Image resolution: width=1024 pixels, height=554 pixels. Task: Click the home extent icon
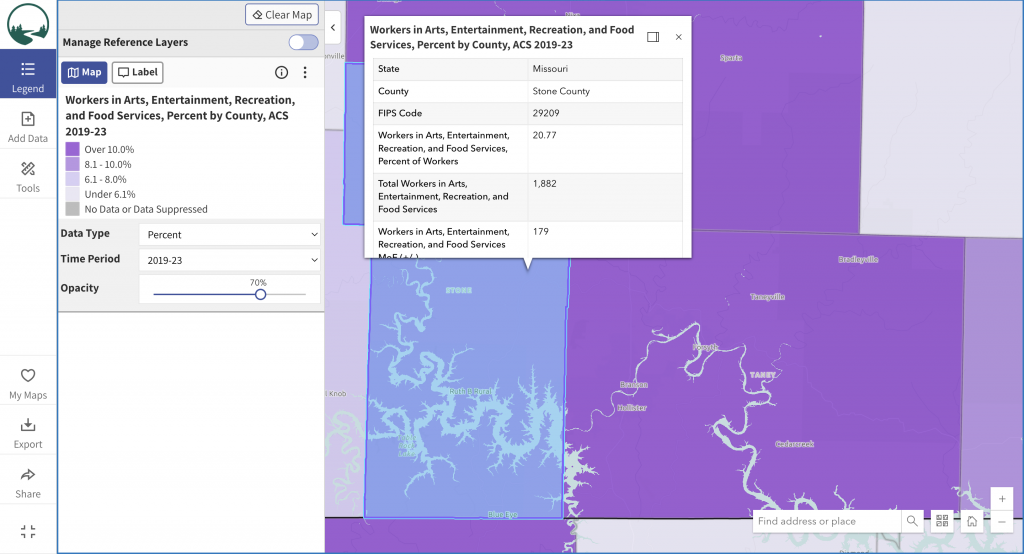972,521
